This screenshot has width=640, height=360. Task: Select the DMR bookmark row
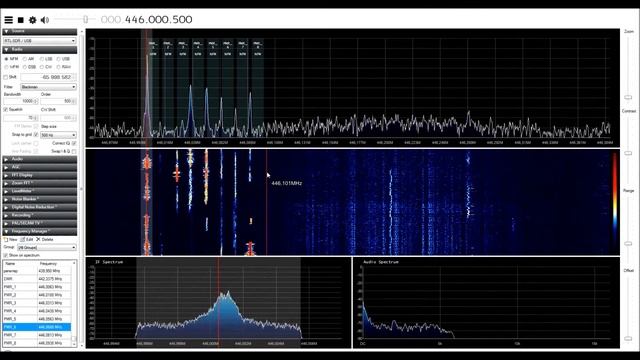coord(37,279)
